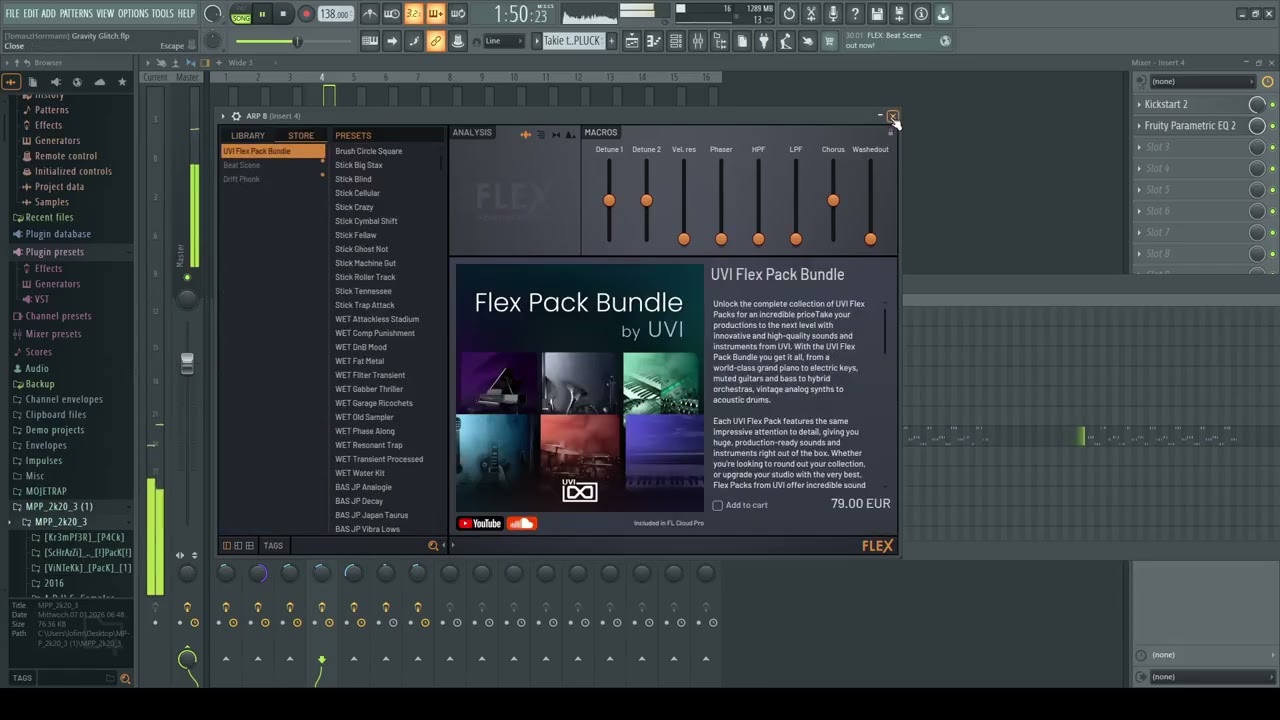Adjust the Detune 1 macro slider

pos(609,200)
